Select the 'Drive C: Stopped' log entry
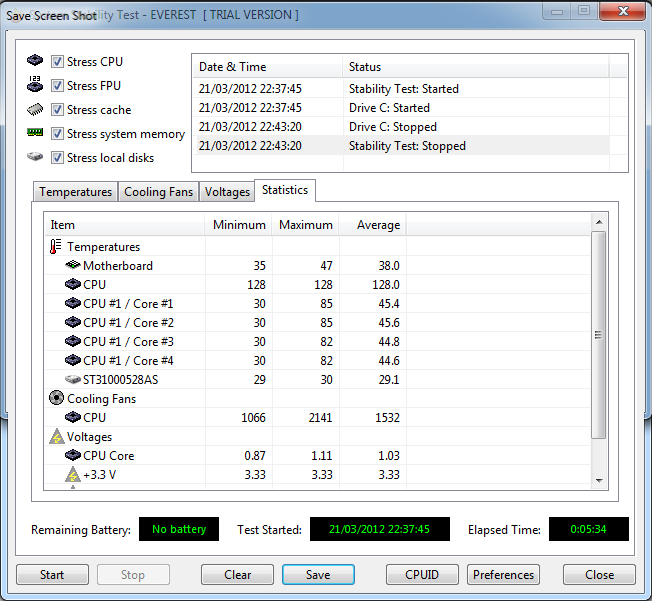 point(402,127)
